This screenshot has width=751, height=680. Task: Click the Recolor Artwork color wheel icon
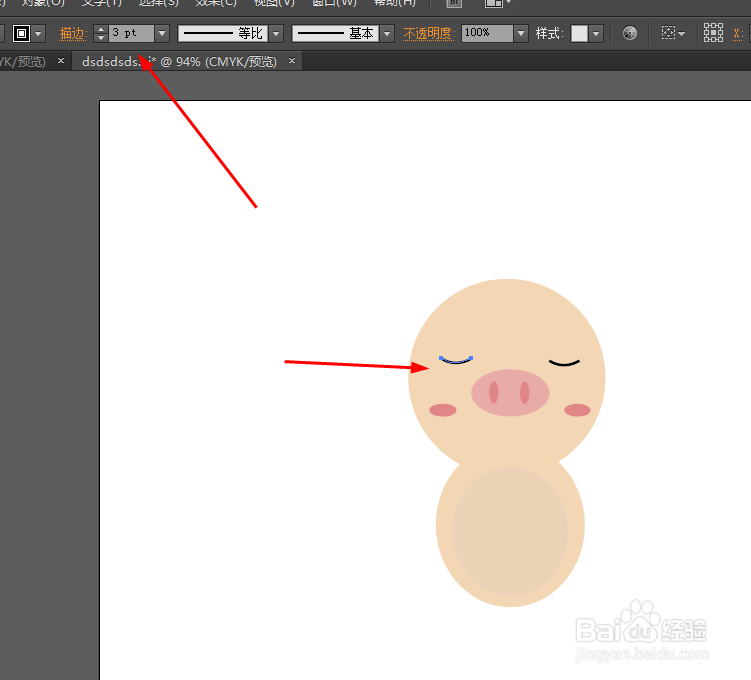630,33
